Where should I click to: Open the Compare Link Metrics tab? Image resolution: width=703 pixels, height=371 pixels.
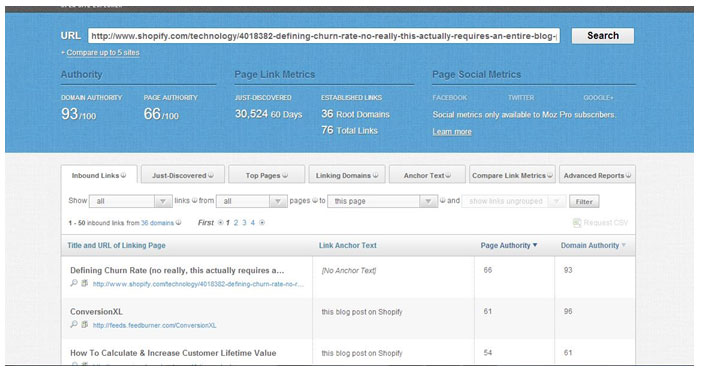coord(512,175)
